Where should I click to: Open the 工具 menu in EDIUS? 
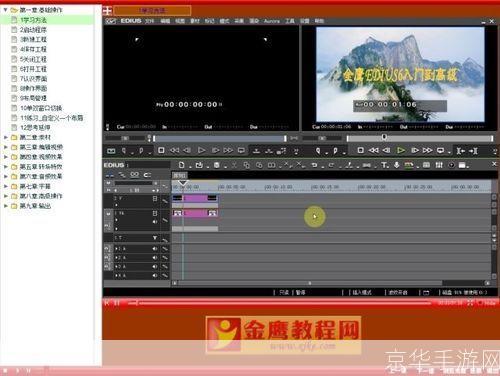point(290,21)
